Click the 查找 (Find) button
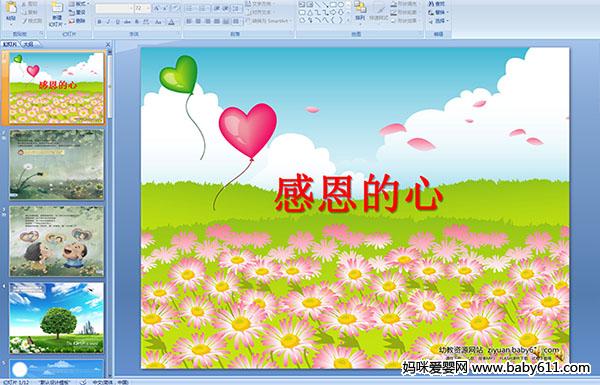Viewport: 600px width, 385px height. (x=437, y=4)
